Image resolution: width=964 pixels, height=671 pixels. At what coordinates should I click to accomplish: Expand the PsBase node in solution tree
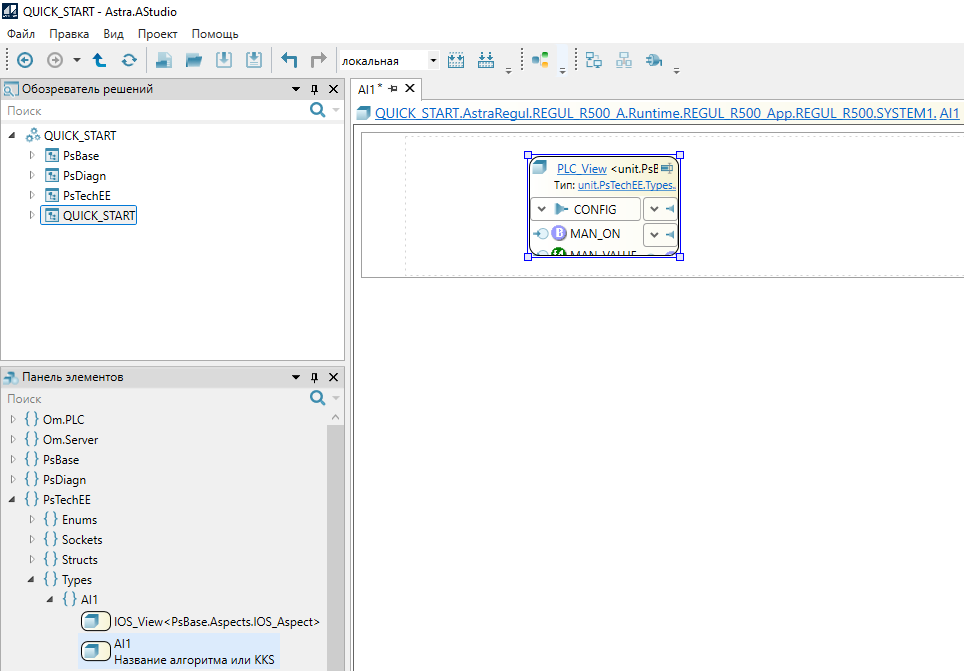(x=32, y=156)
